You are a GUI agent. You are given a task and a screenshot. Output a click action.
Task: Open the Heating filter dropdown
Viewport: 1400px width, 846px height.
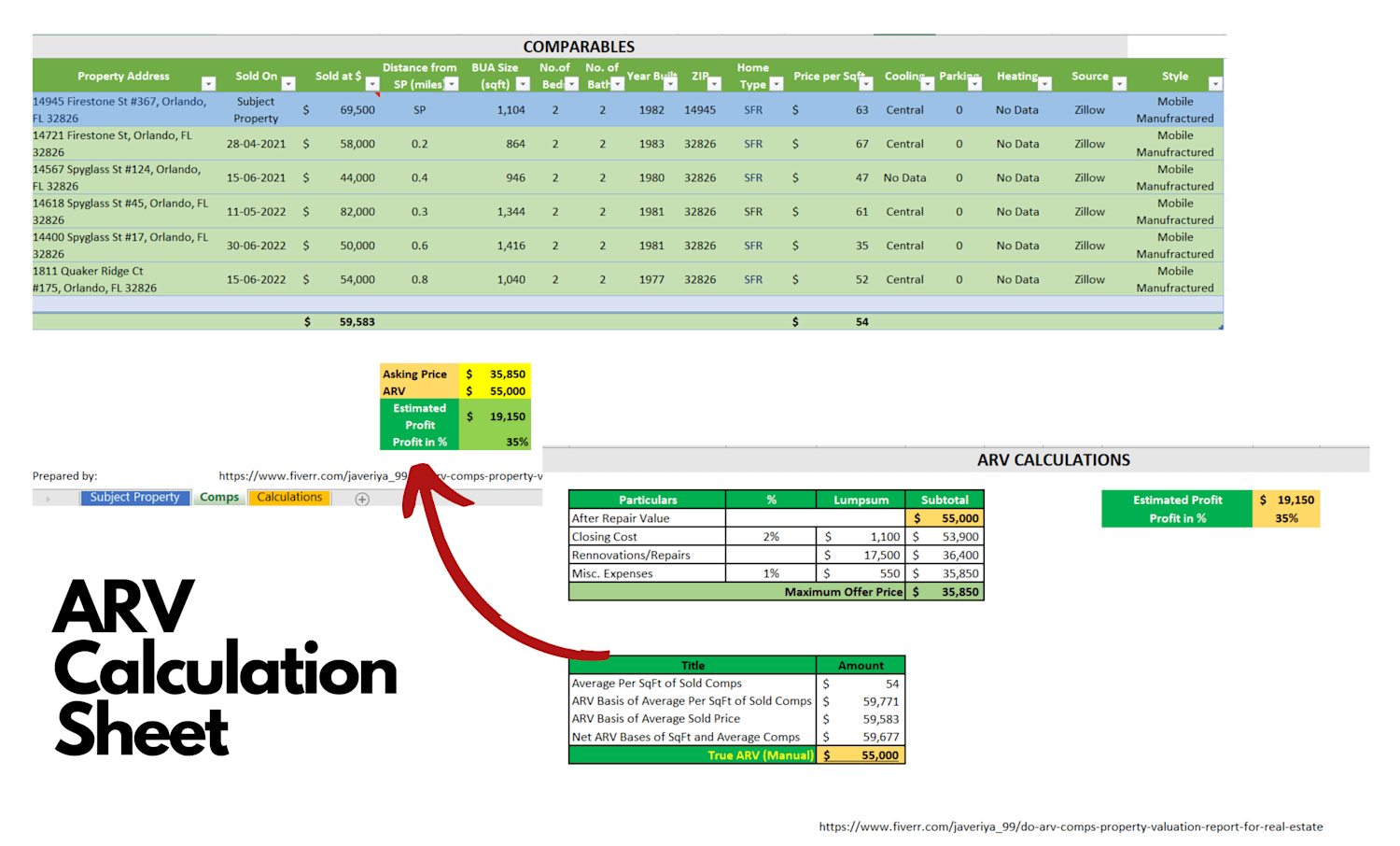click(1045, 84)
